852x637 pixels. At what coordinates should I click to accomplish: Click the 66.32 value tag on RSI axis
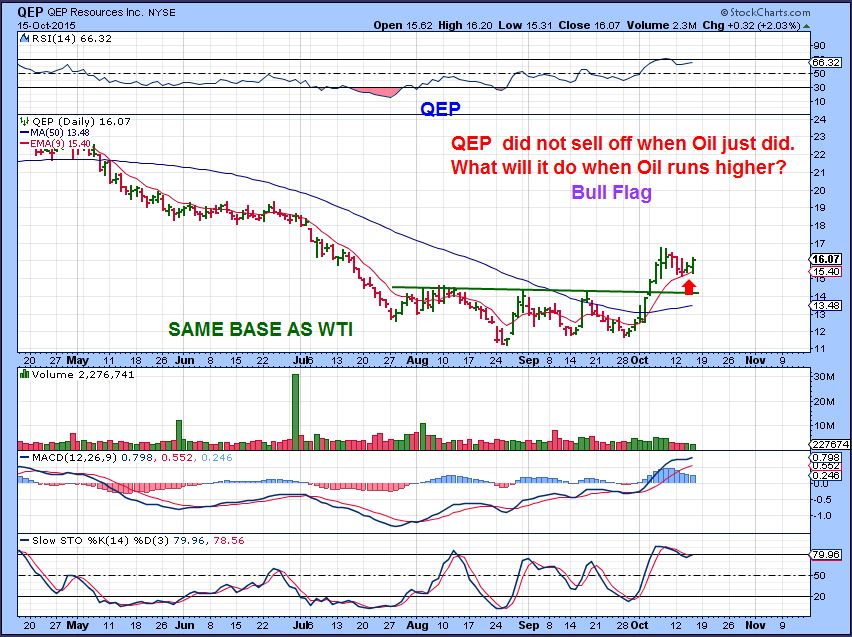[826, 63]
